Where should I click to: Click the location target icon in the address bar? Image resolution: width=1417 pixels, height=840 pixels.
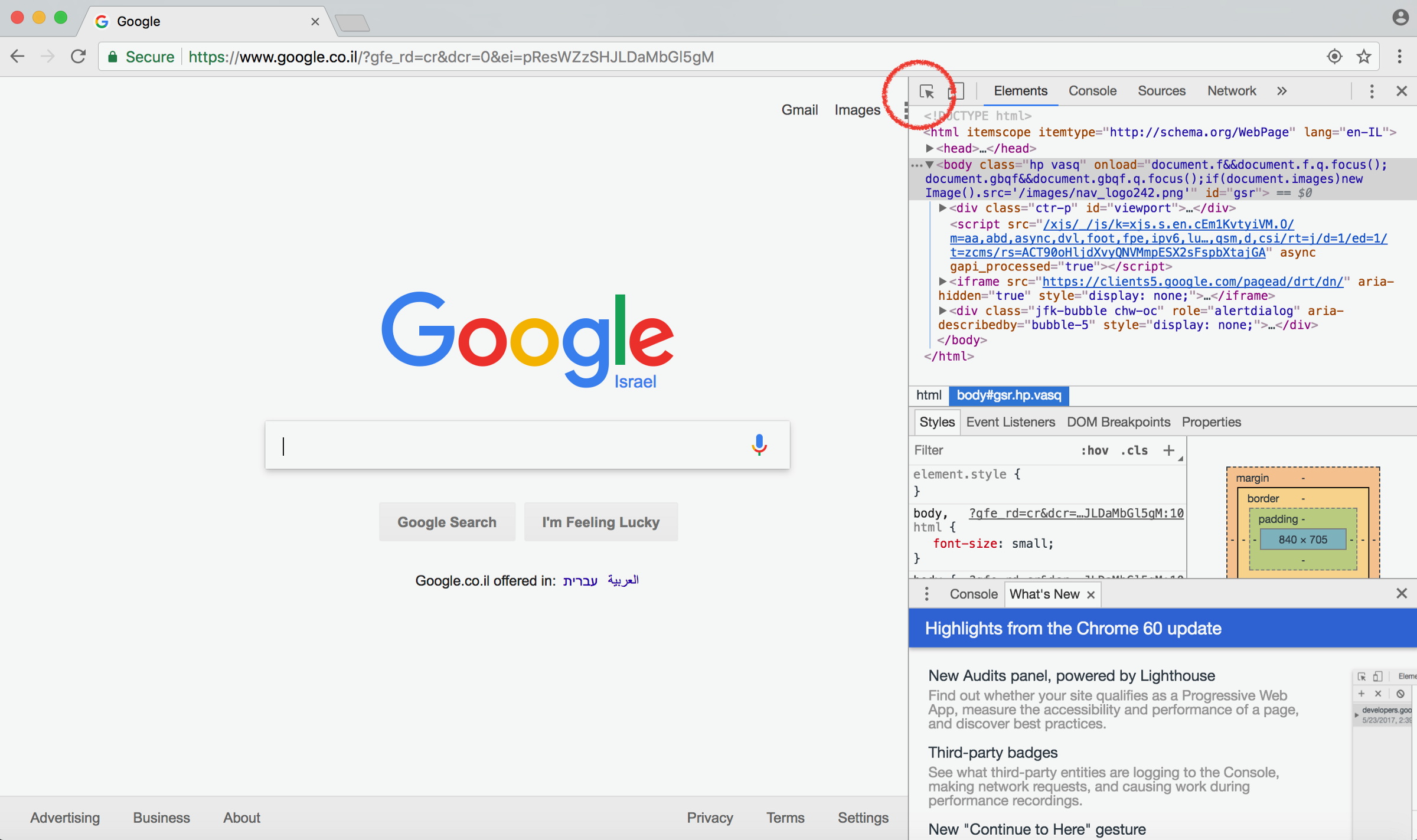tap(1334, 57)
